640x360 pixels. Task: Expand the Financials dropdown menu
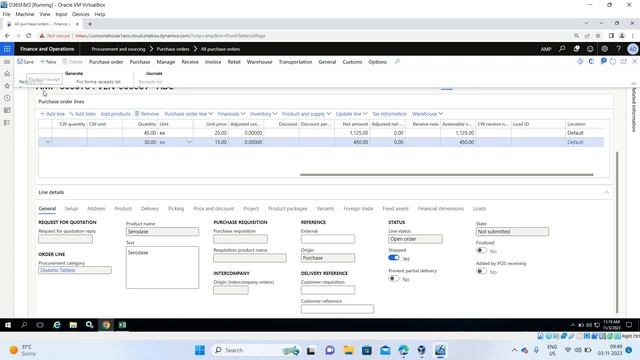tap(231, 114)
